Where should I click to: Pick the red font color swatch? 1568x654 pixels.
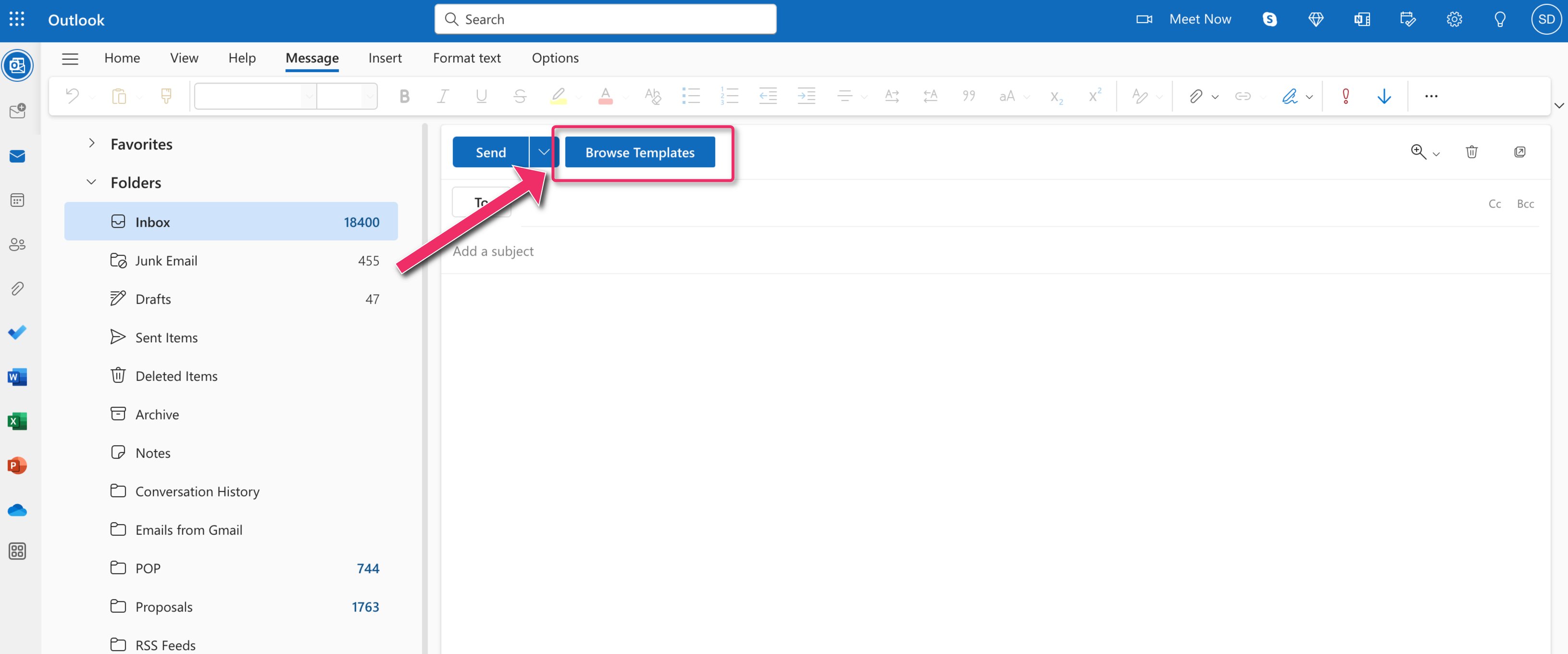[605, 96]
